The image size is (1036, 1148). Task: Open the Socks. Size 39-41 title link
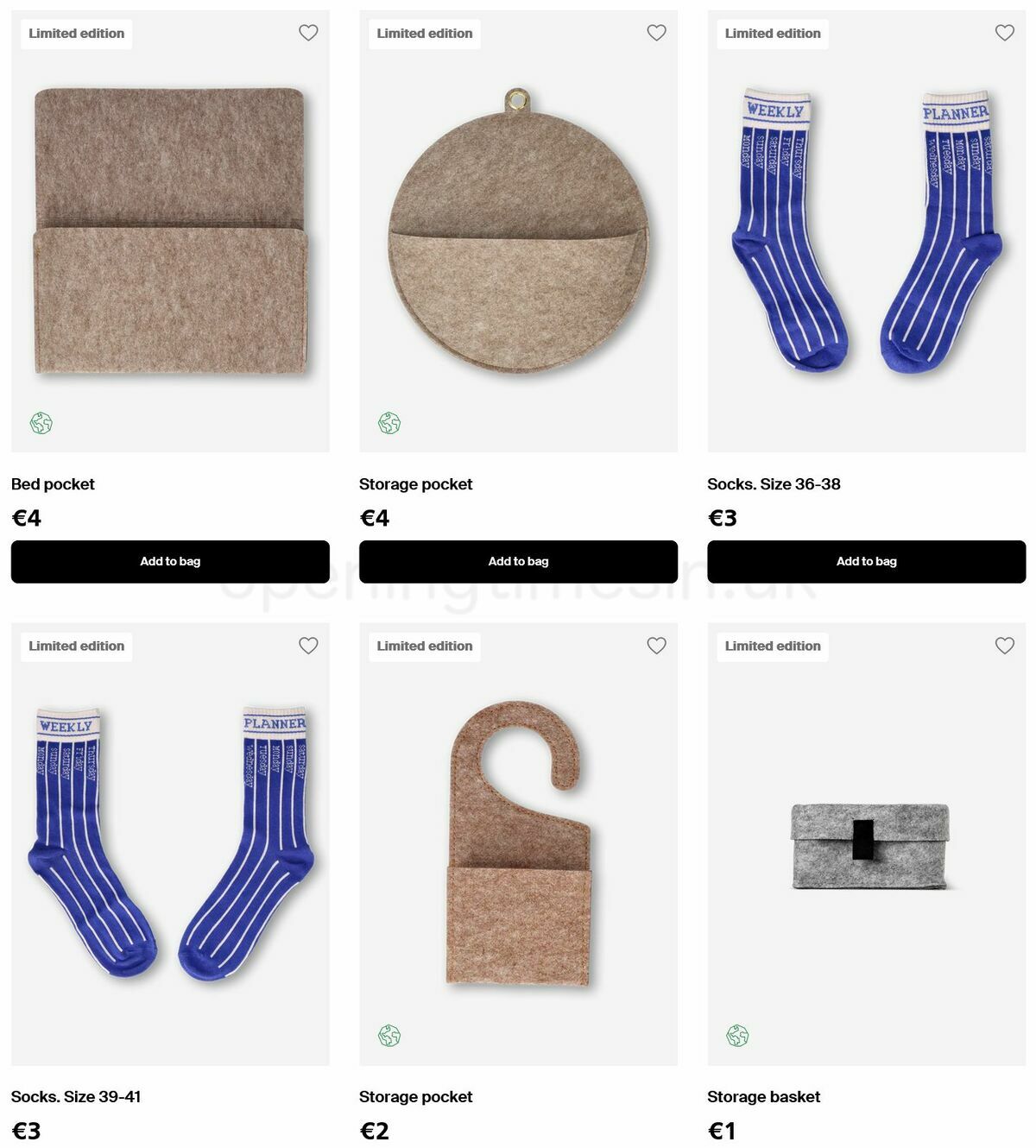pyautogui.click(x=76, y=1097)
